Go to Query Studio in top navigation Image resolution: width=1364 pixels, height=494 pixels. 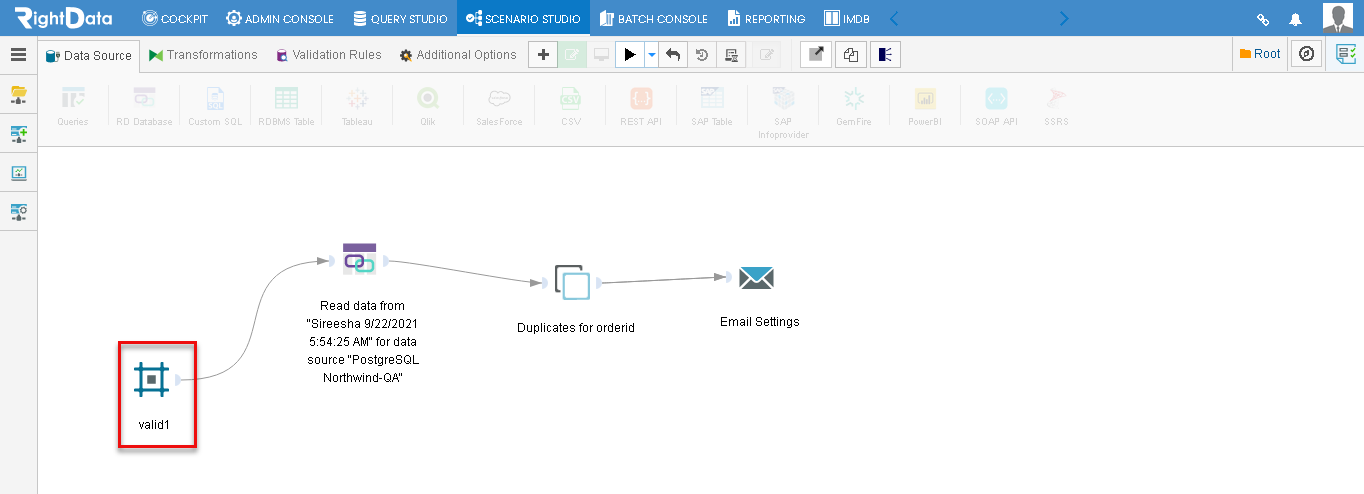pyautogui.click(x=400, y=18)
